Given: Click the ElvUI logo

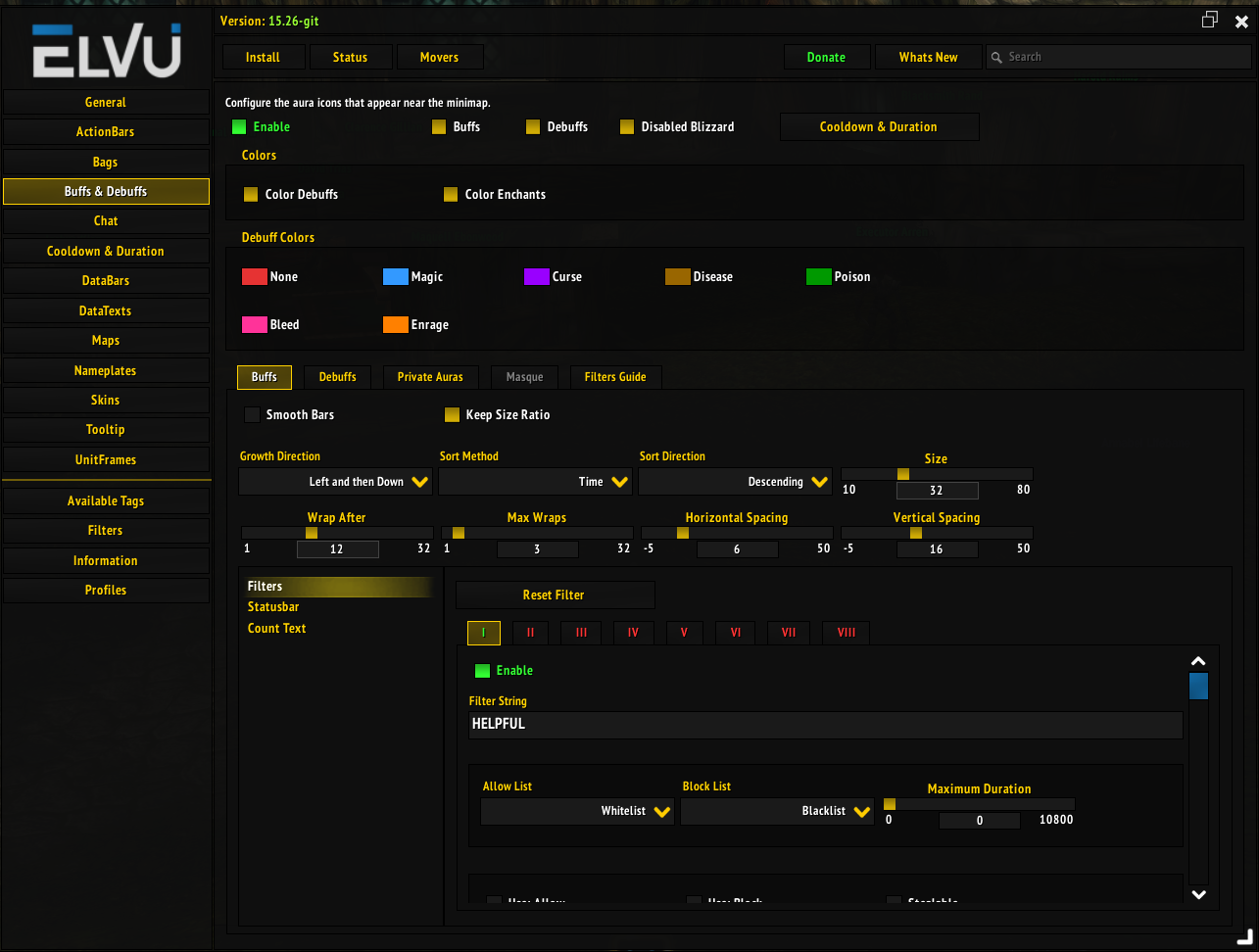Looking at the screenshot, I should (x=106, y=49).
